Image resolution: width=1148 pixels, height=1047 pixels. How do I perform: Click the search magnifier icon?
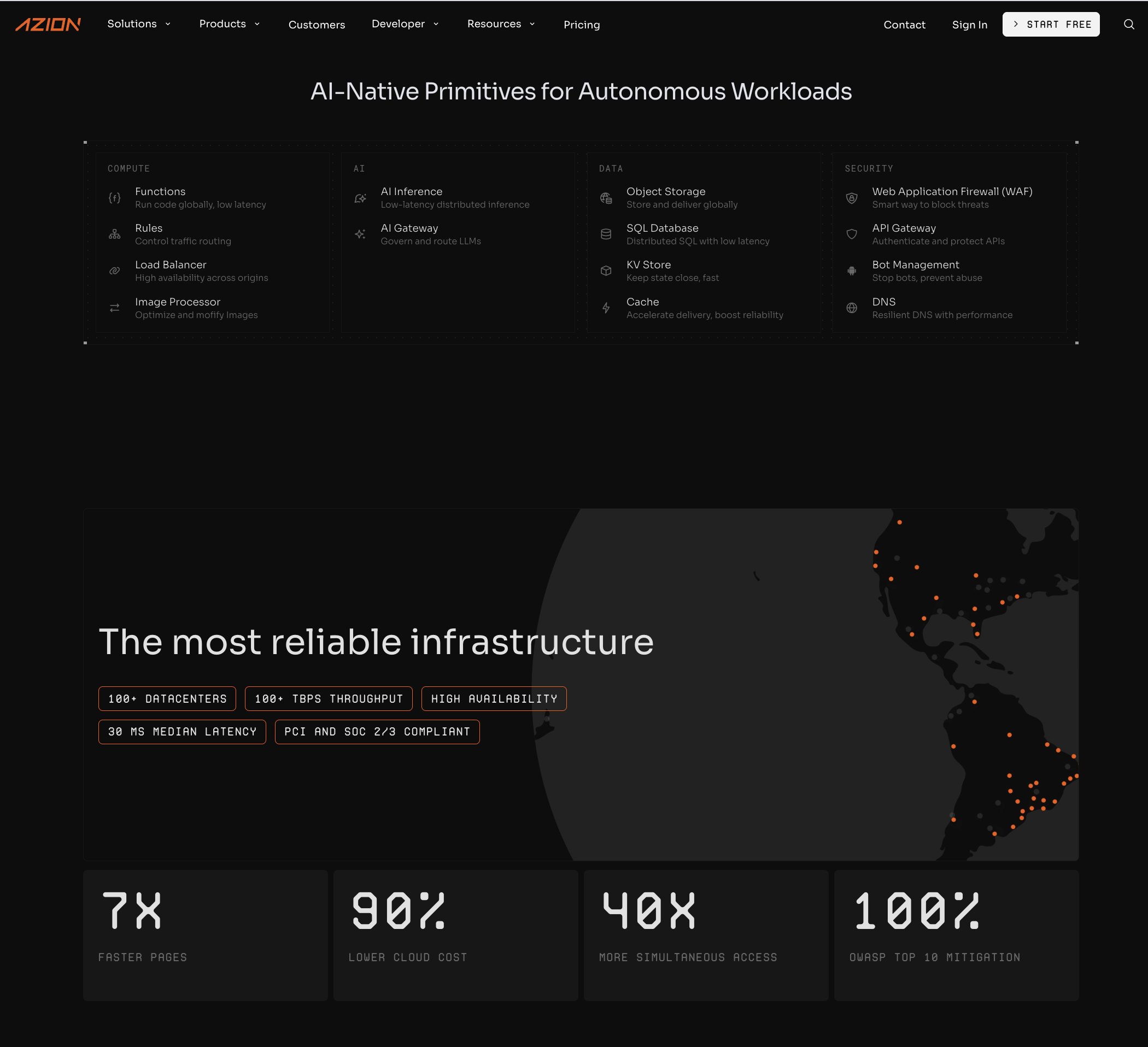[x=1129, y=24]
